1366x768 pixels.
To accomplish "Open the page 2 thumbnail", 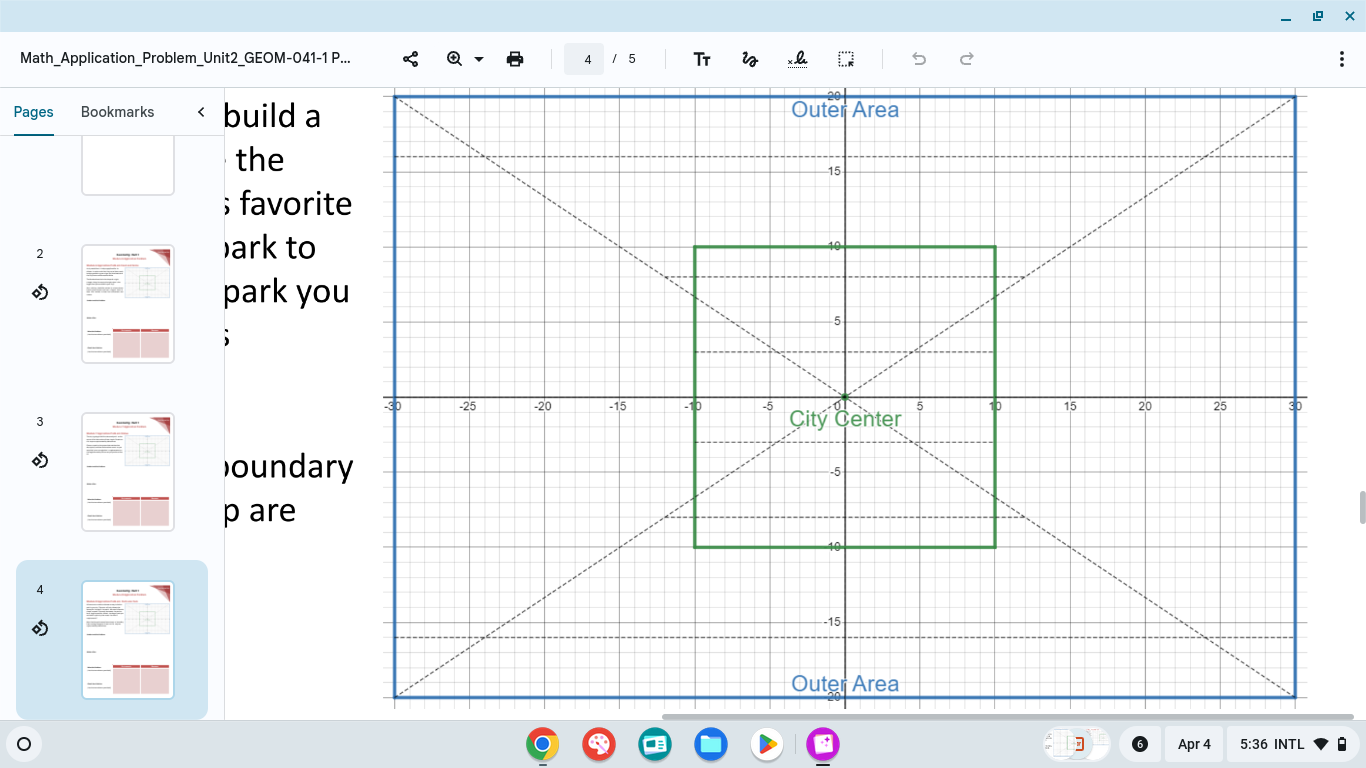I will click(x=128, y=304).
